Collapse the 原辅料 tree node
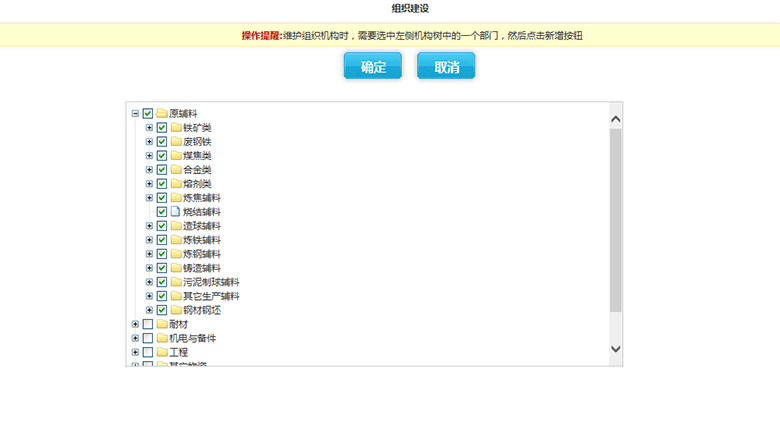Image resolution: width=780 pixels, height=433 pixels. [x=135, y=114]
